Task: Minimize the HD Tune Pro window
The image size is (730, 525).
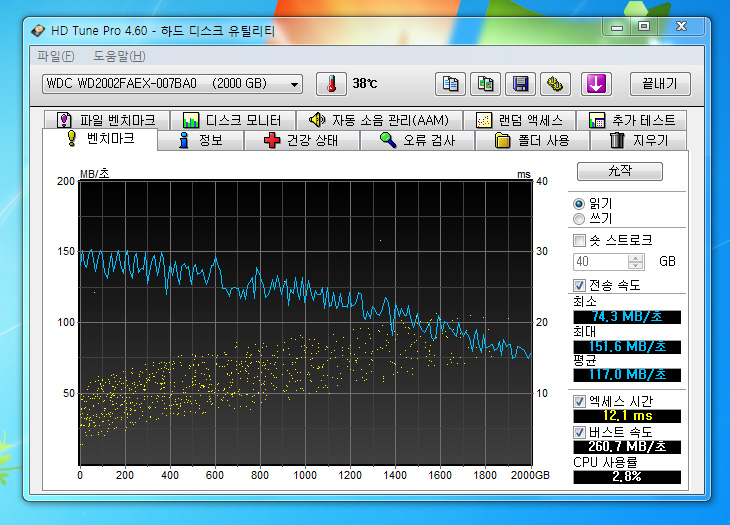Action: coord(617,27)
